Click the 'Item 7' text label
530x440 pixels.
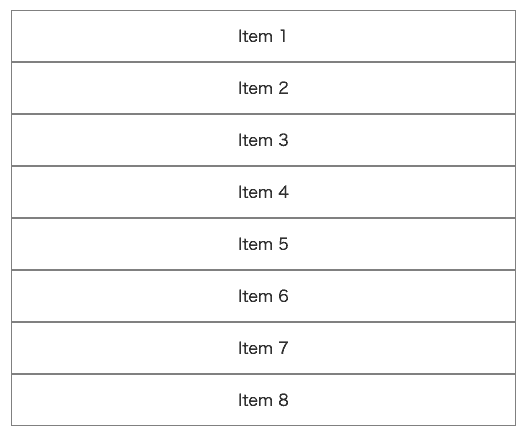[x=263, y=348]
